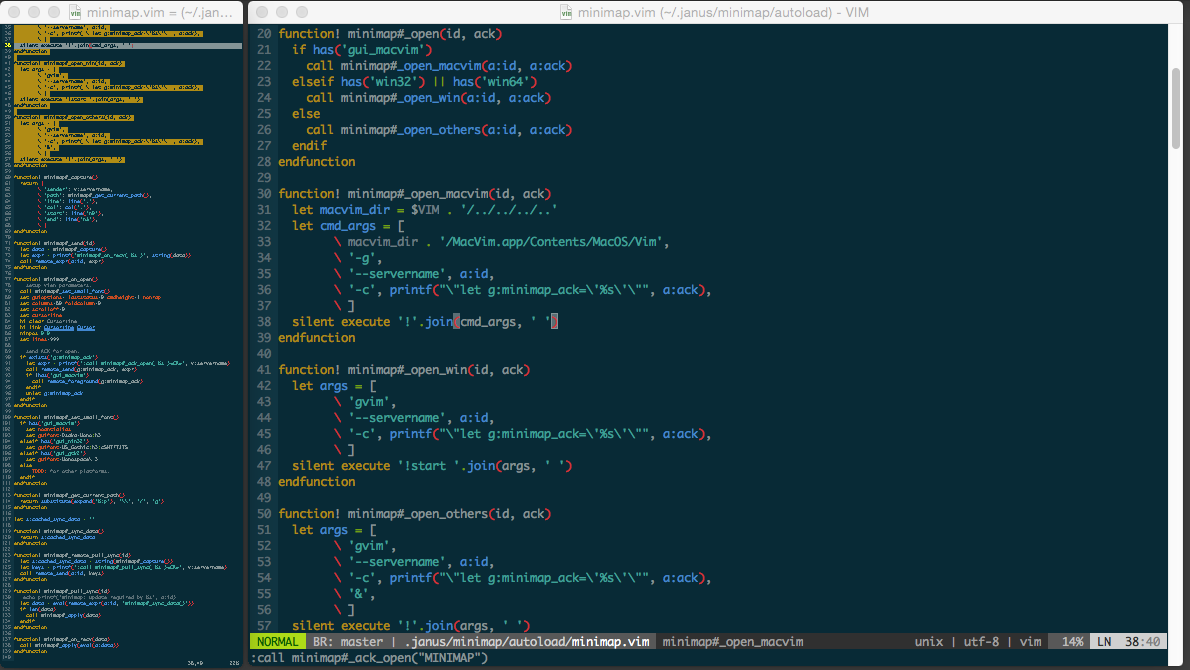
Task: Click the file path '.janus/minimap/autoload/minimap.vim' in the status line
Action: click(x=527, y=642)
